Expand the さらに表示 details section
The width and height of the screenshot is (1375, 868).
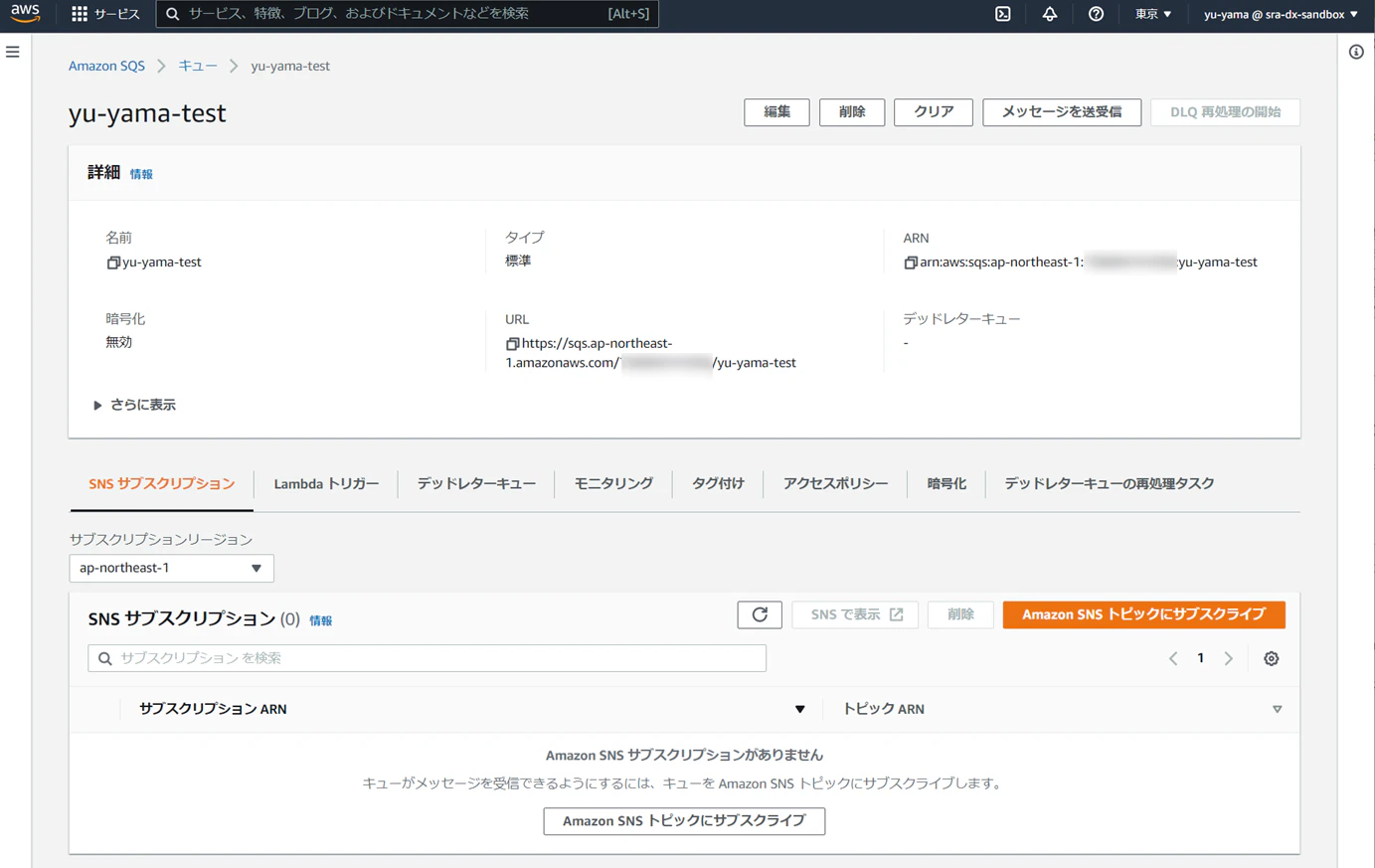(x=134, y=405)
